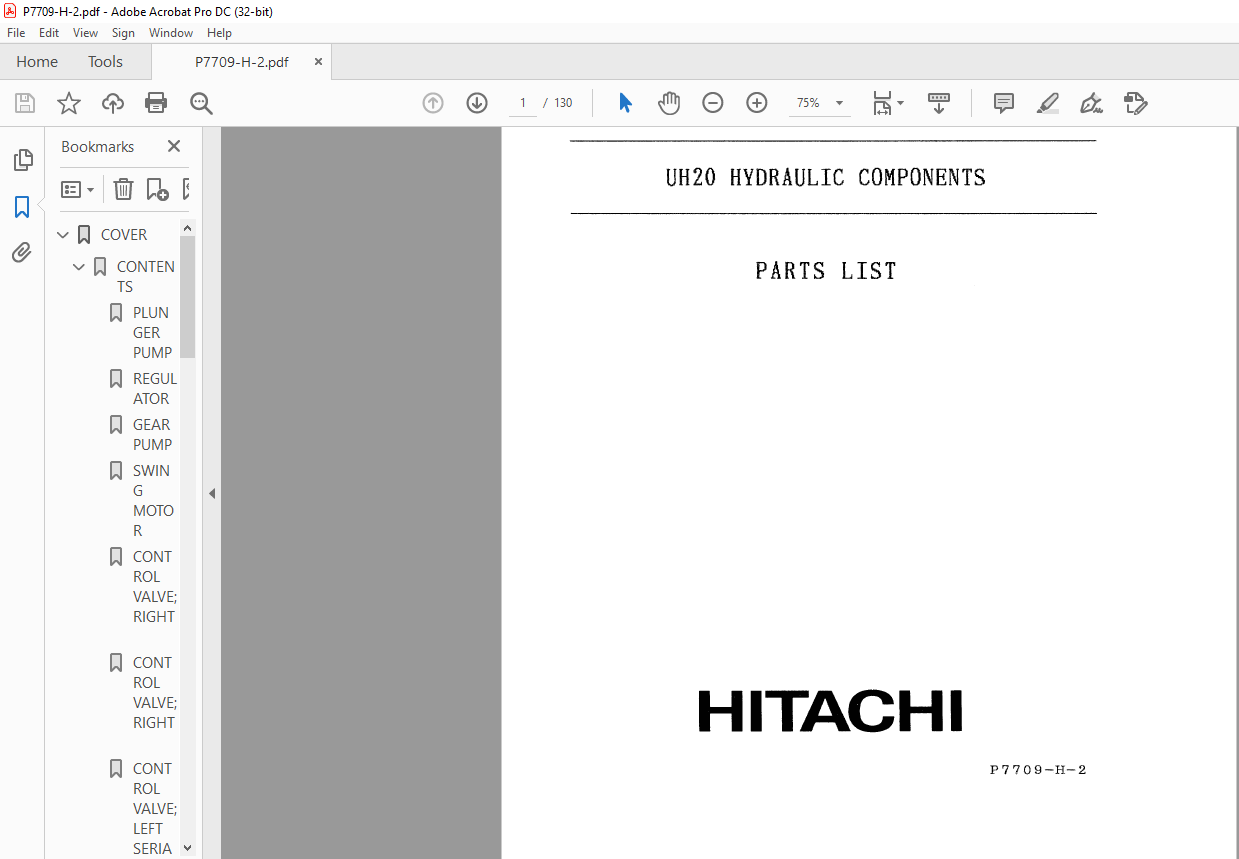The width and height of the screenshot is (1239, 859).
Task: Close the Bookmarks panel
Action: tap(174, 146)
